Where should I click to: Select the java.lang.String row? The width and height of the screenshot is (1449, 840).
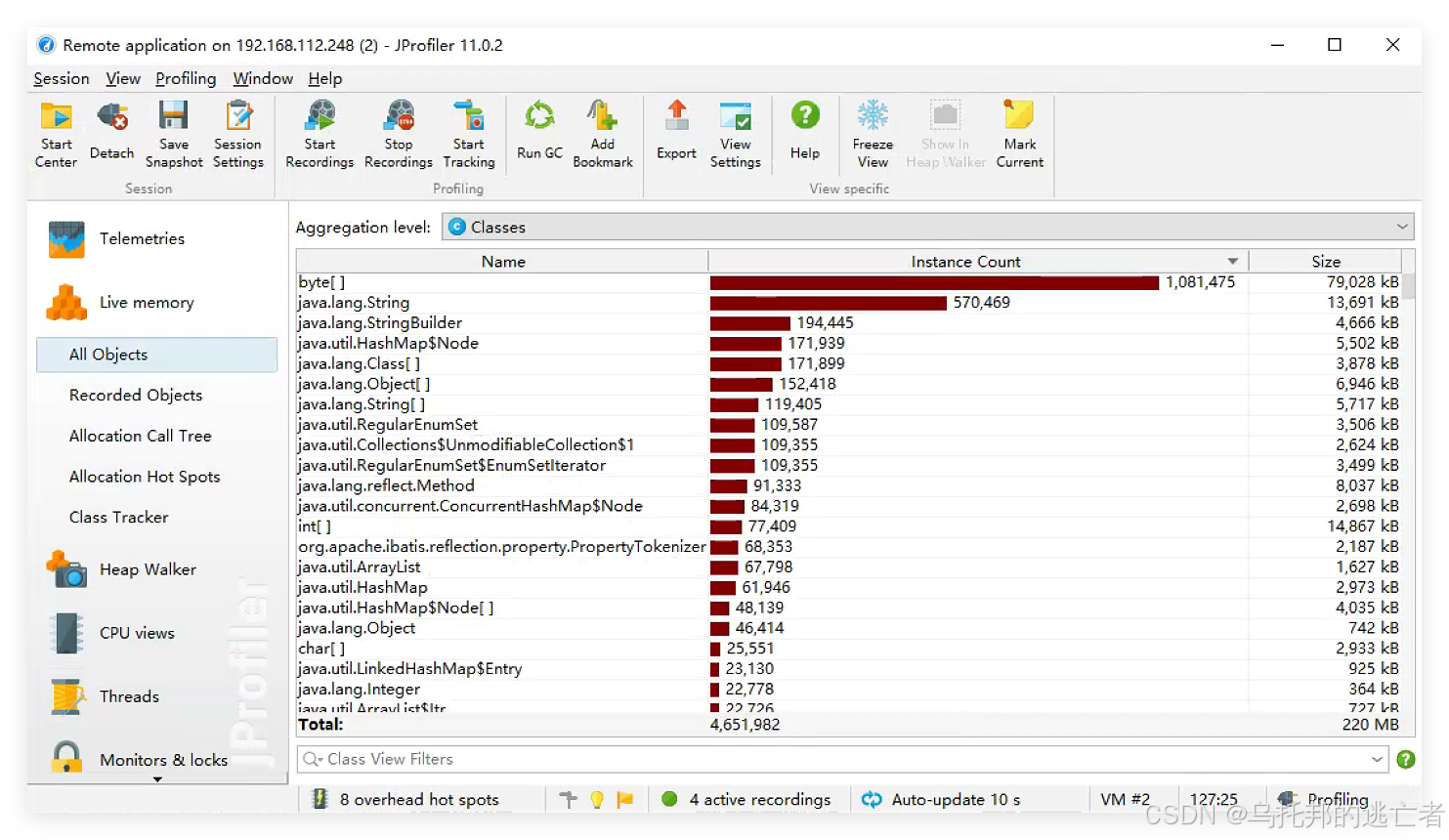(849, 303)
